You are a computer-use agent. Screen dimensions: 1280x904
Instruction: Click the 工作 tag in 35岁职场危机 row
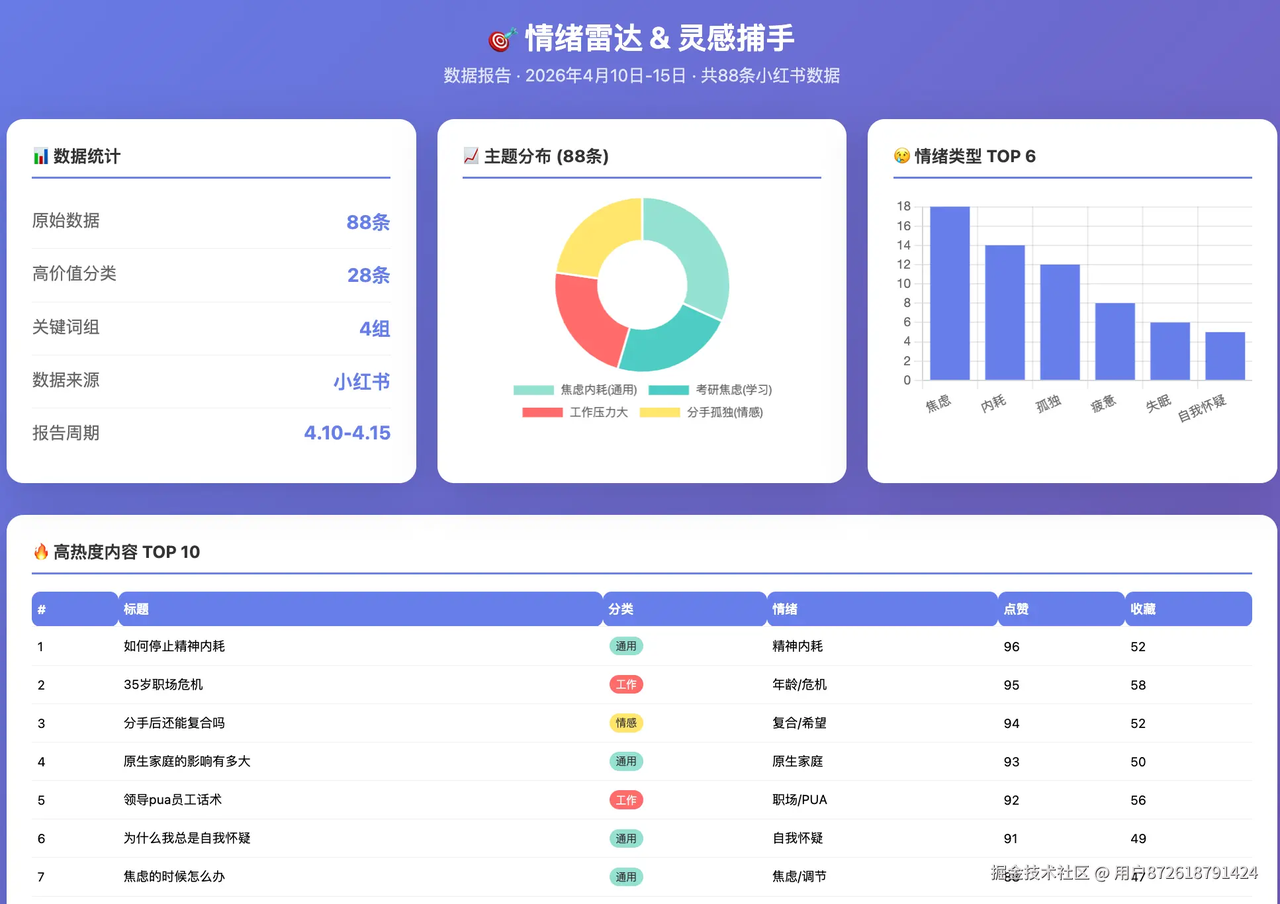pyautogui.click(x=626, y=685)
